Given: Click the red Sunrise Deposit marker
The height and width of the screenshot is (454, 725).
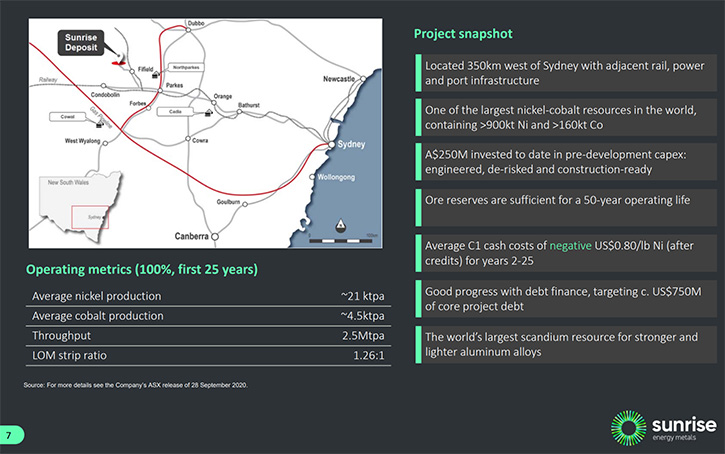Looking at the screenshot, I should point(119,62).
